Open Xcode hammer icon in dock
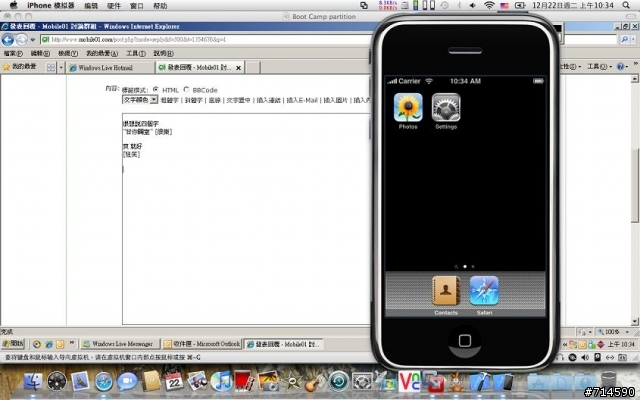The width and height of the screenshot is (640, 400). [480, 382]
